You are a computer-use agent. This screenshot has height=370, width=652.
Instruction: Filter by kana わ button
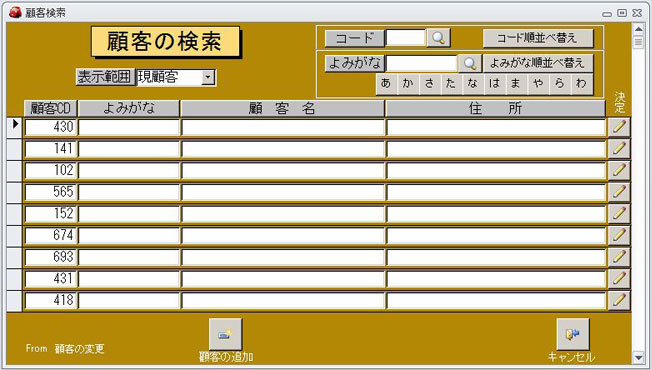[582, 84]
